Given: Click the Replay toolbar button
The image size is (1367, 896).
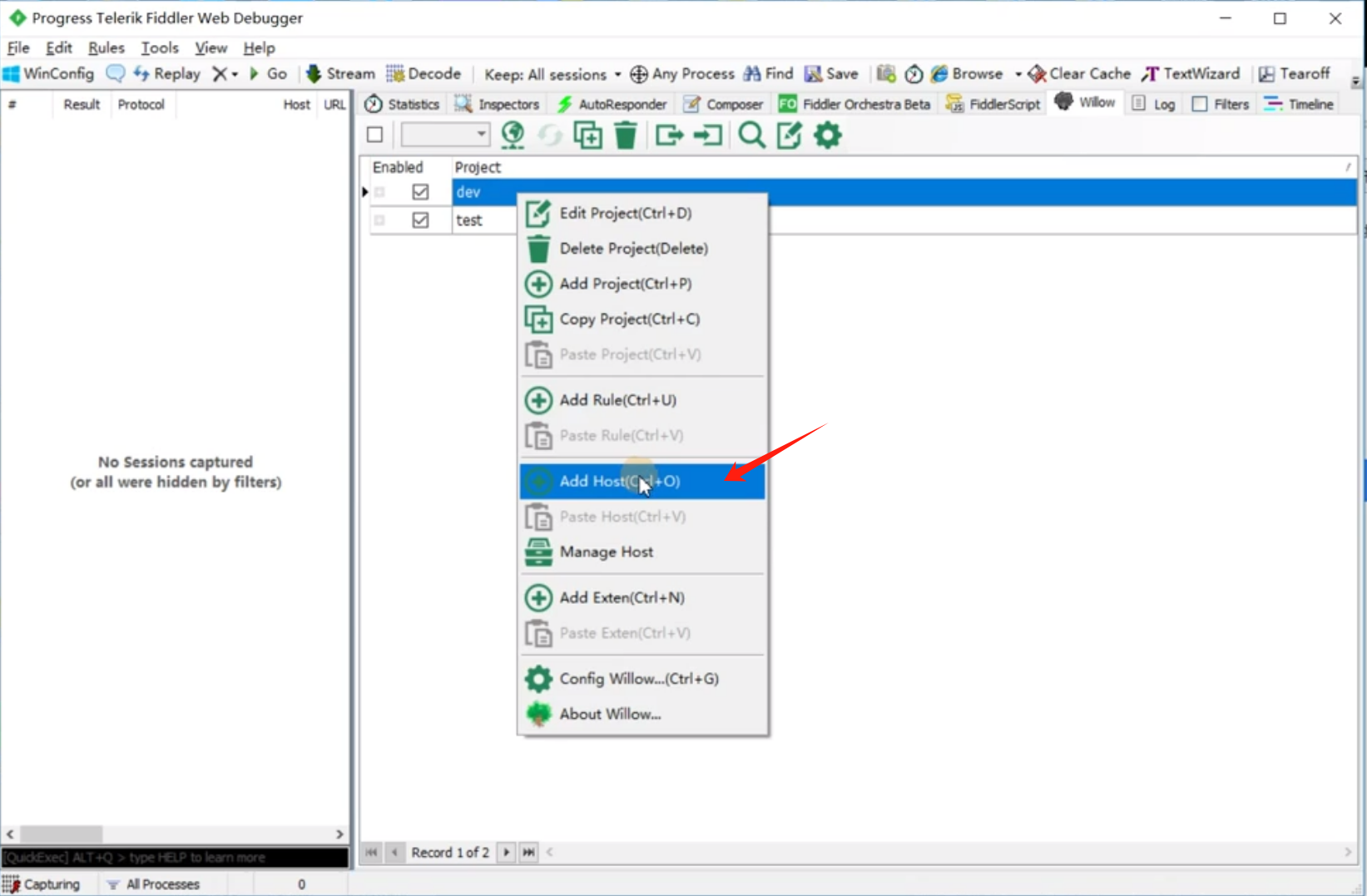Looking at the screenshot, I should click(x=167, y=74).
